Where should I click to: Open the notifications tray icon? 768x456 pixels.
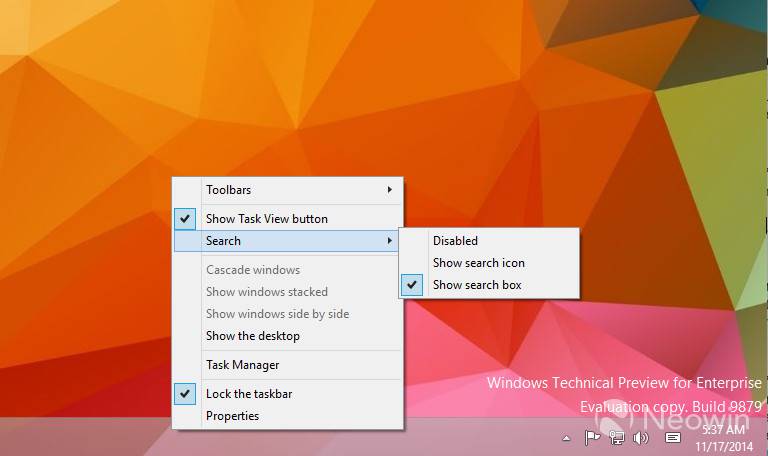click(673, 437)
